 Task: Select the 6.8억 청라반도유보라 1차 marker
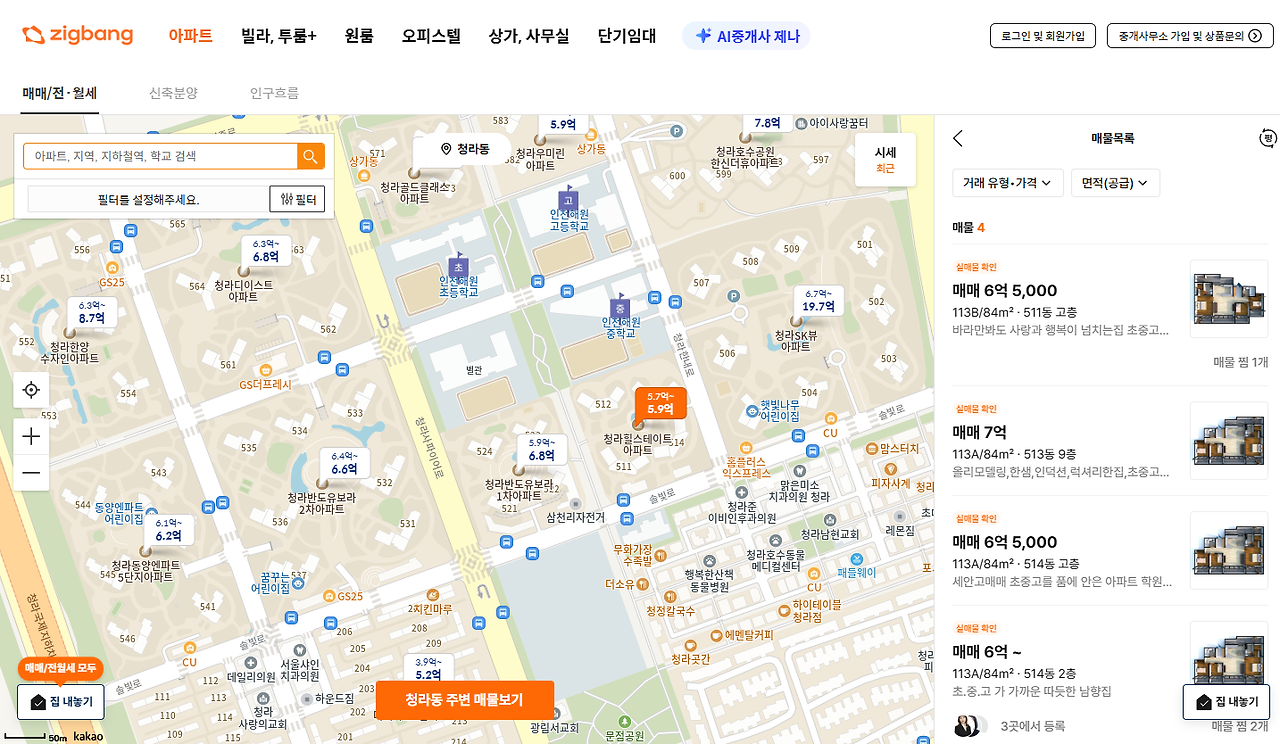(541, 450)
